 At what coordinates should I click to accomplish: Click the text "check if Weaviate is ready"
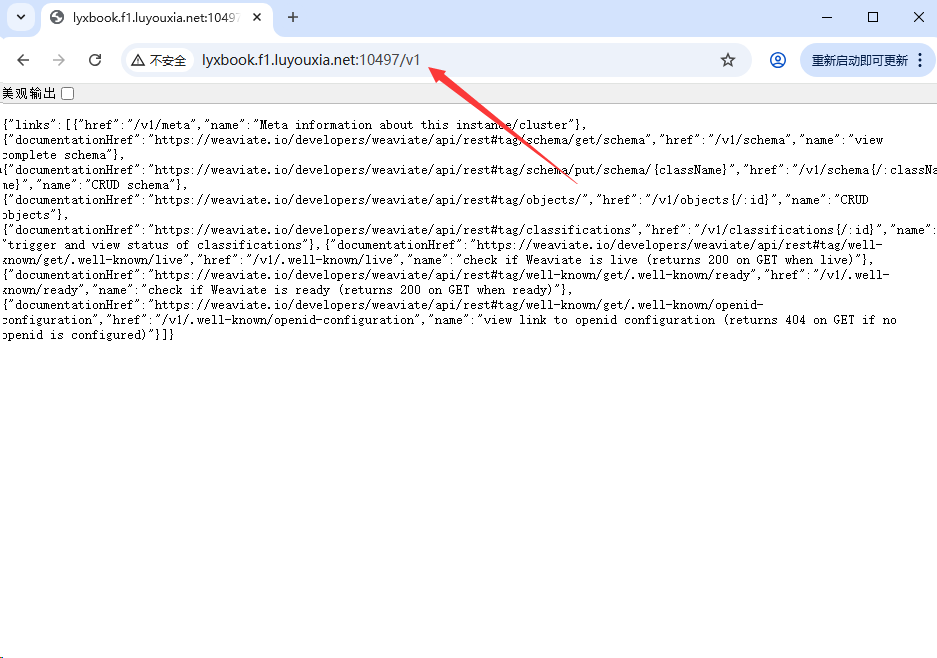[239, 290]
